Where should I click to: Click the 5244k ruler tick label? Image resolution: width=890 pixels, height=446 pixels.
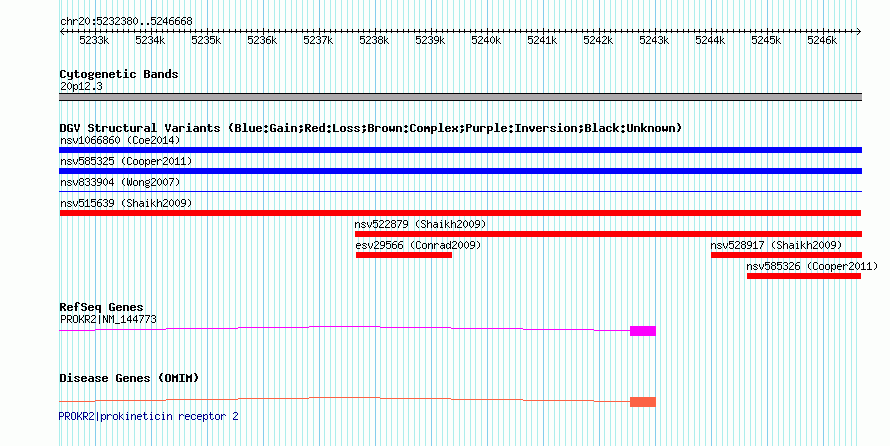click(x=710, y=40)
